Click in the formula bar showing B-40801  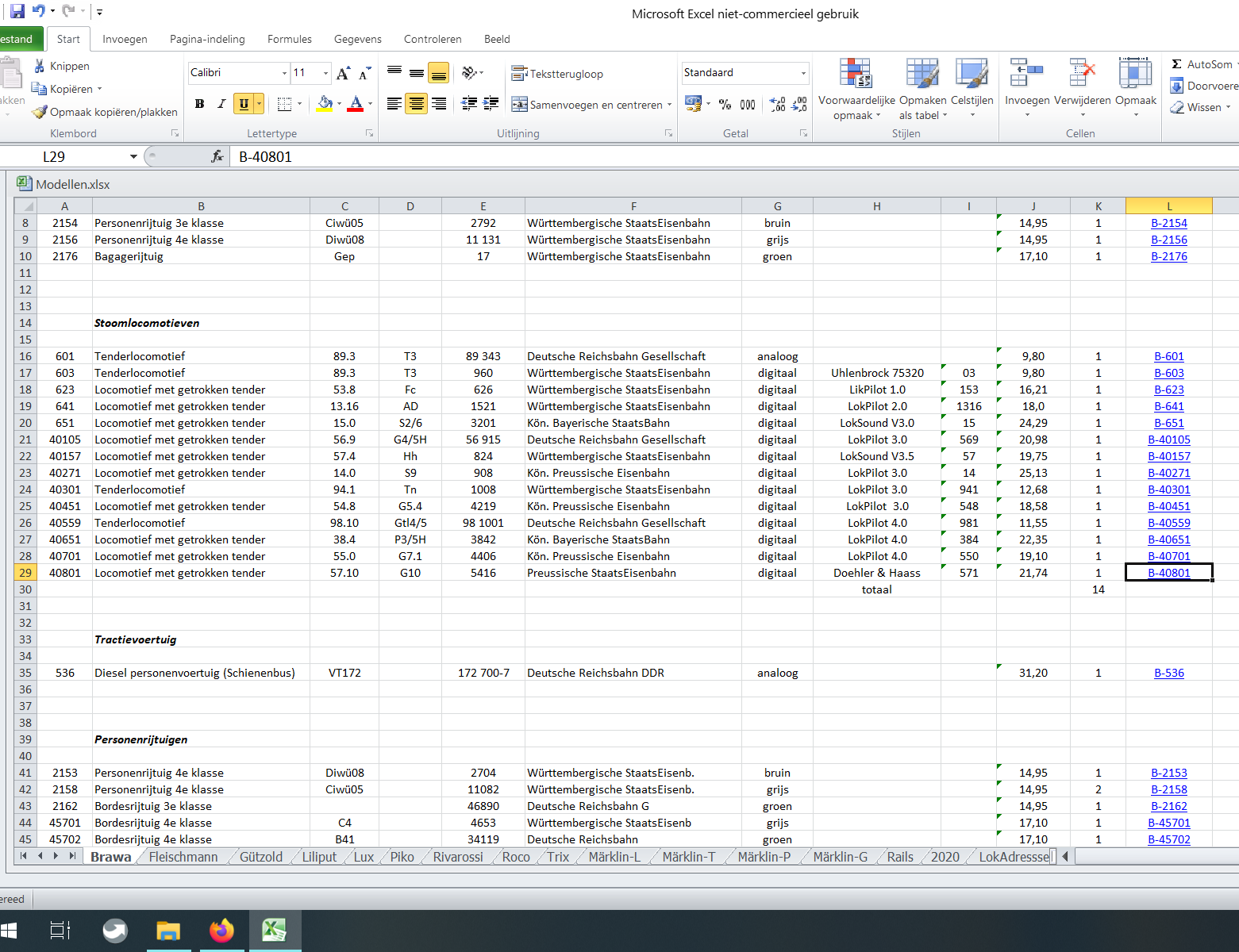(x=734, y=156)
